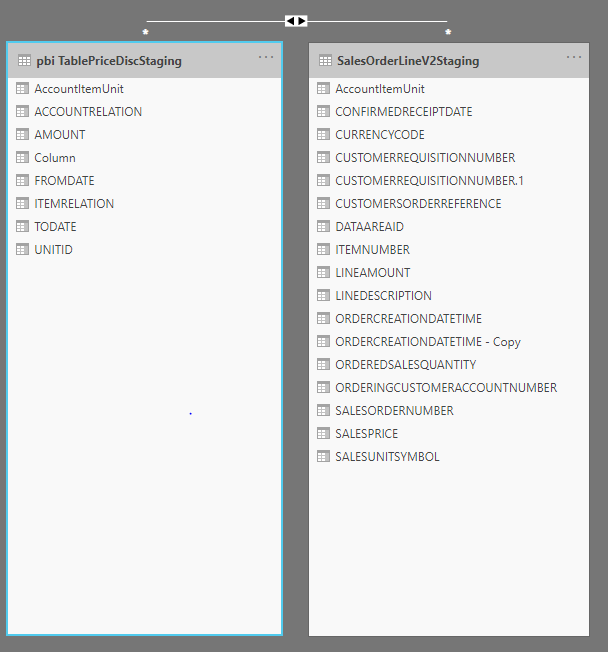
Task: Select the LINEAMOUNT field
Action: (373, 273)
